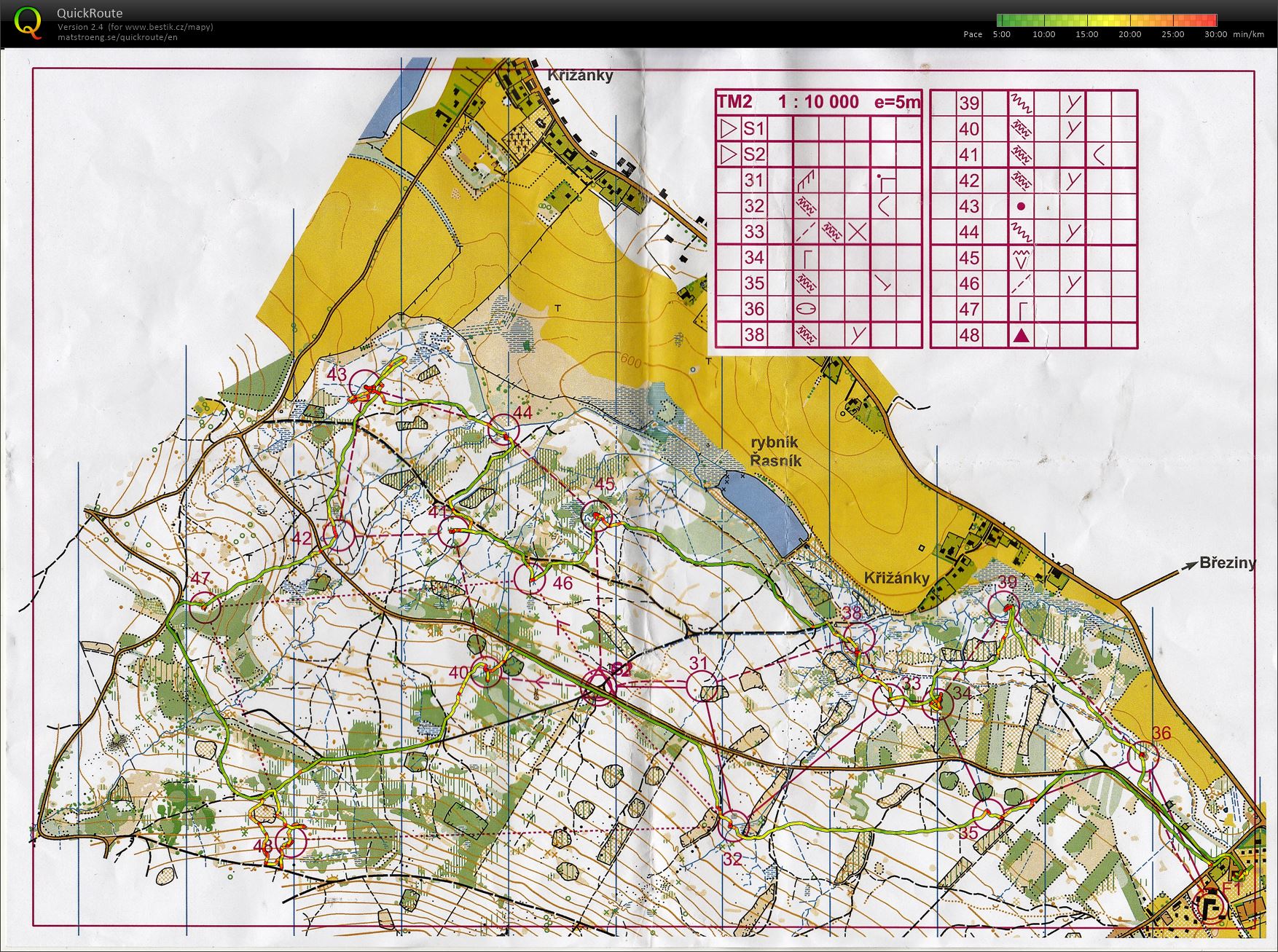Image resolution: width=1278 pixels, height=952 pixels.
Task: Click the pace color gradient bar
Action: coord(1107,20)
